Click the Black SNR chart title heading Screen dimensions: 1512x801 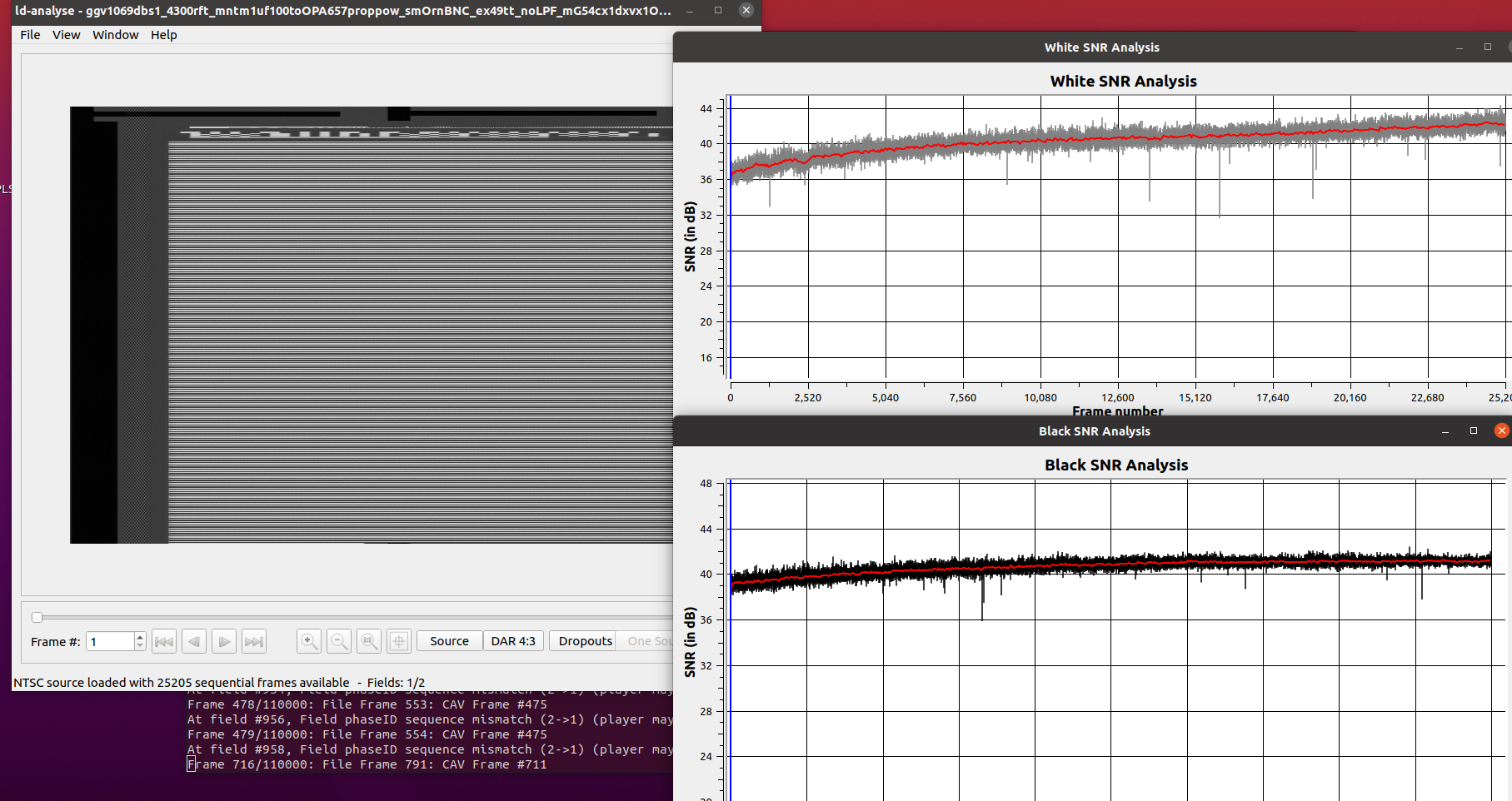pyautogui.click(x=1116, y=465)
